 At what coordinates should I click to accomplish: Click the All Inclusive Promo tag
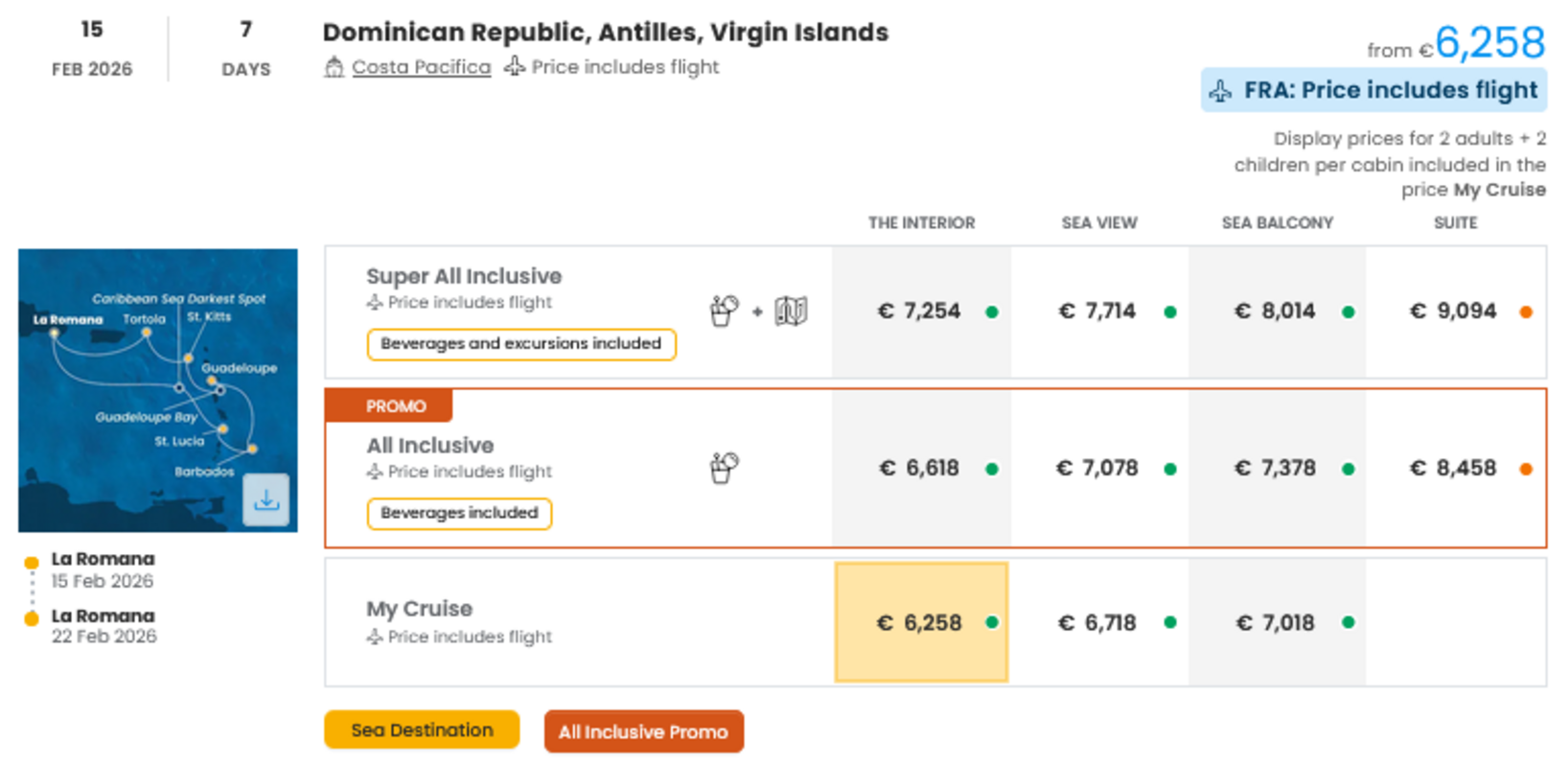pos(643,732)
